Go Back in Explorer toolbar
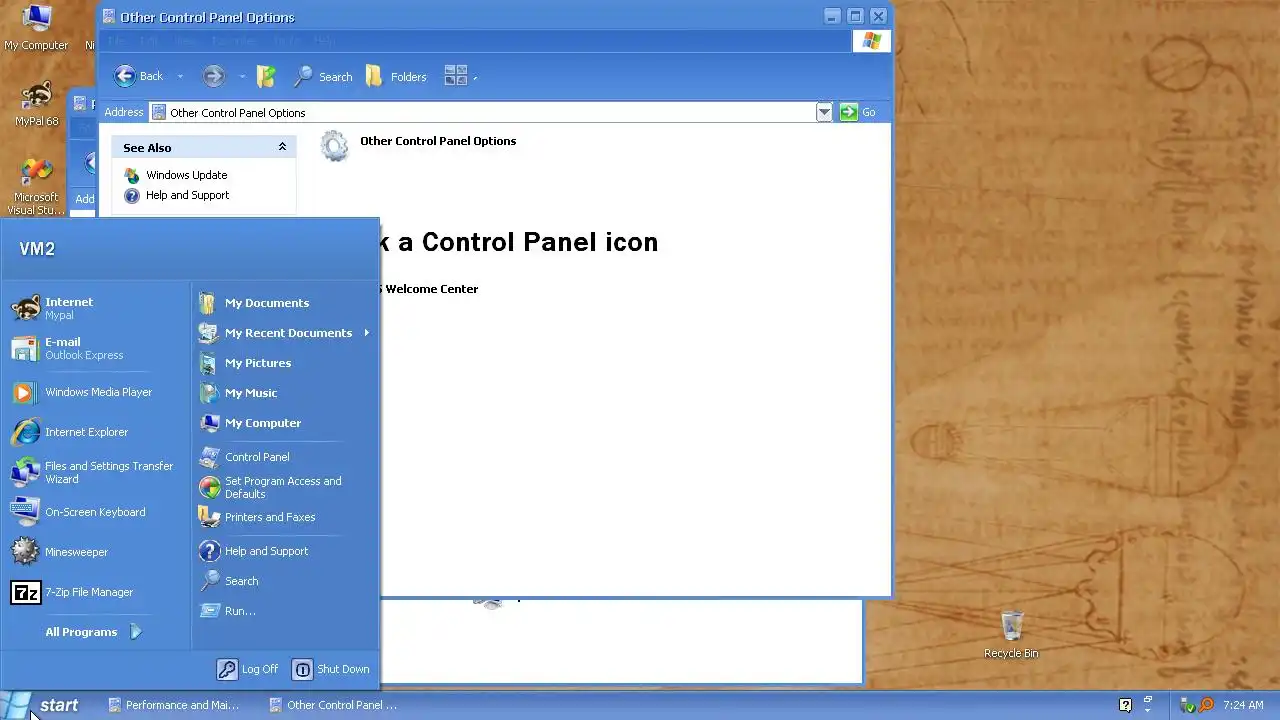1280x720 pixels. tap(138, 76)
